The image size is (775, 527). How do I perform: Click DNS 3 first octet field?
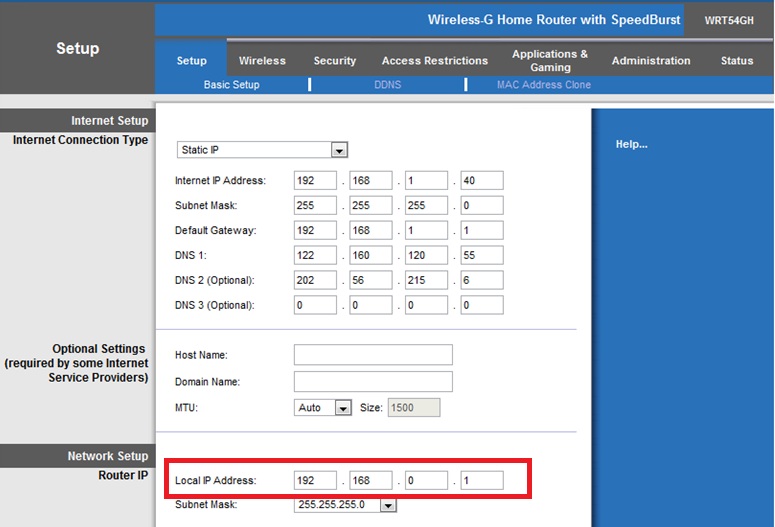[315, 305]
